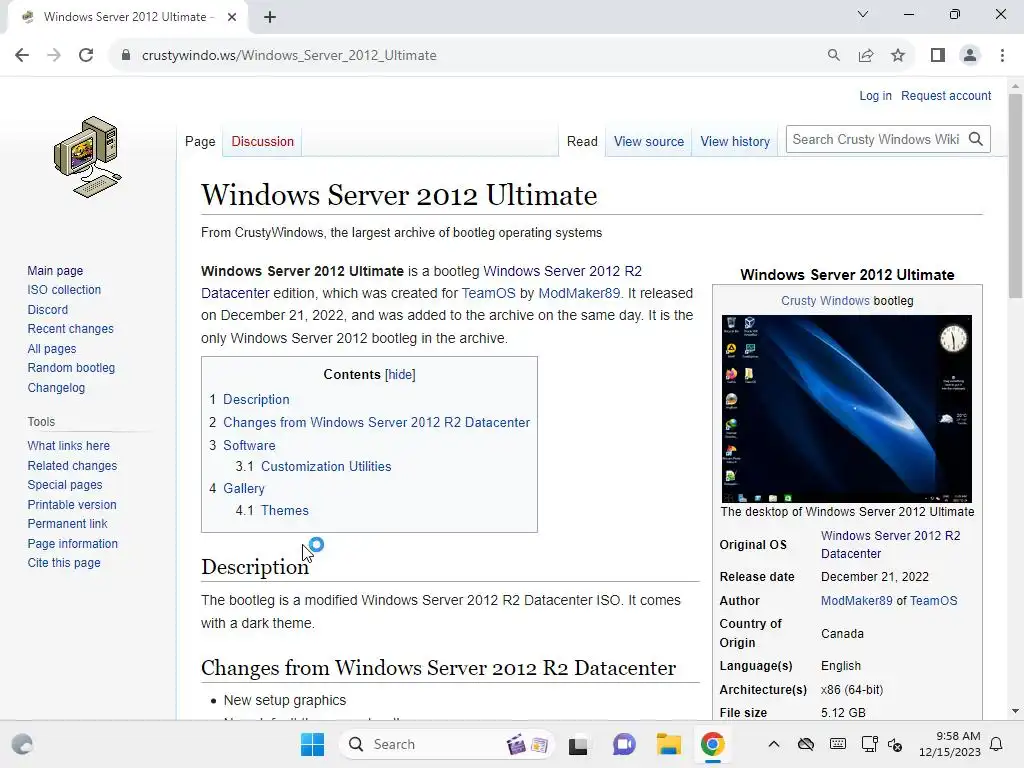Open File Explorer from the taskbar
This screenshot has width=1024, height=768.
(669, 744)
